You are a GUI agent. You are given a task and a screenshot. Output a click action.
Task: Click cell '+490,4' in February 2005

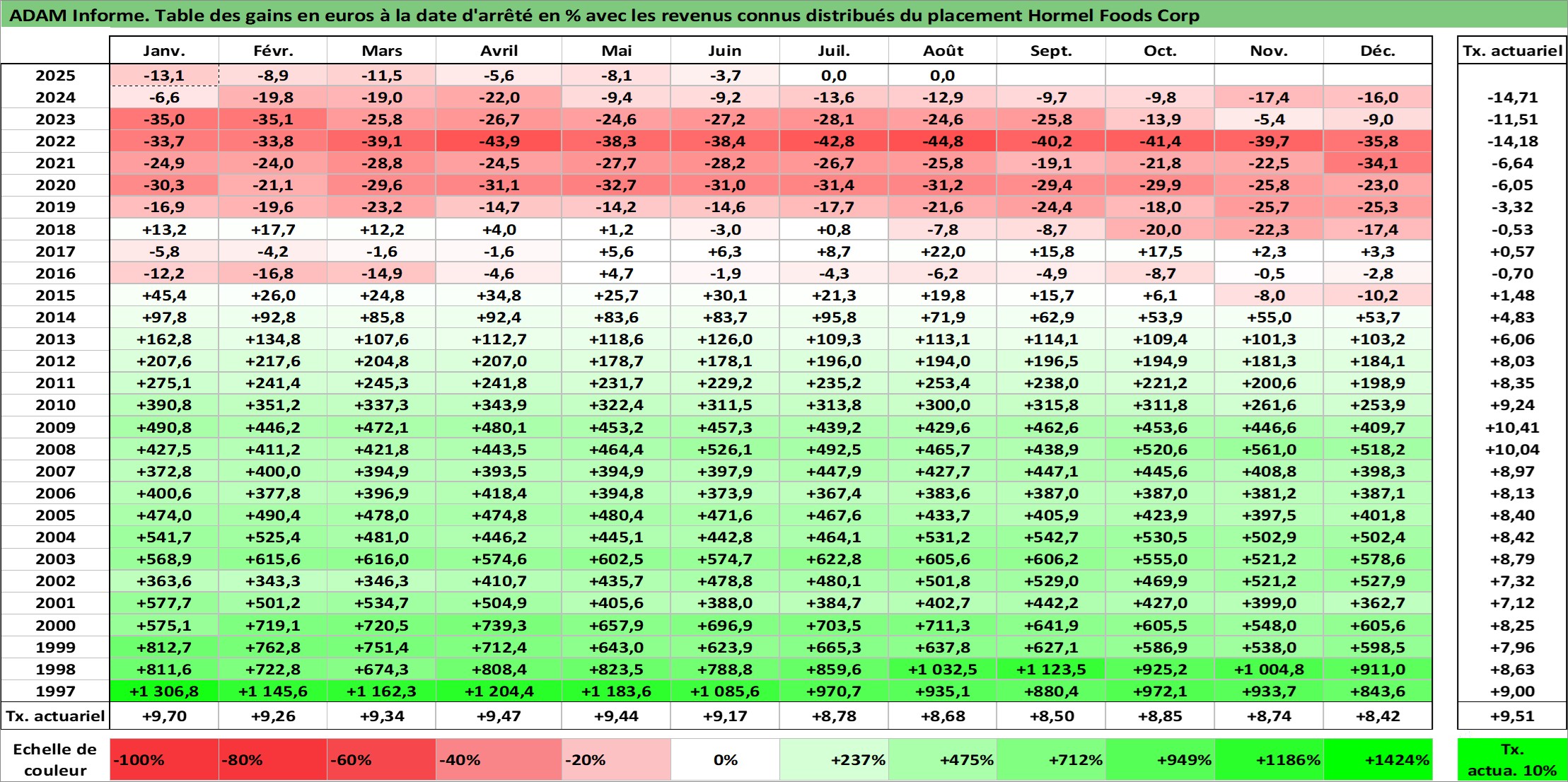coord(273,515)
